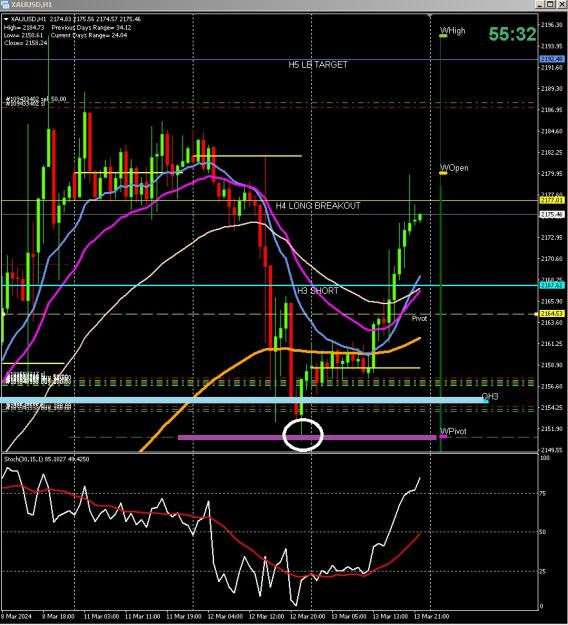Select the H4 LONG BREAKOUT text label

(318, 206)
